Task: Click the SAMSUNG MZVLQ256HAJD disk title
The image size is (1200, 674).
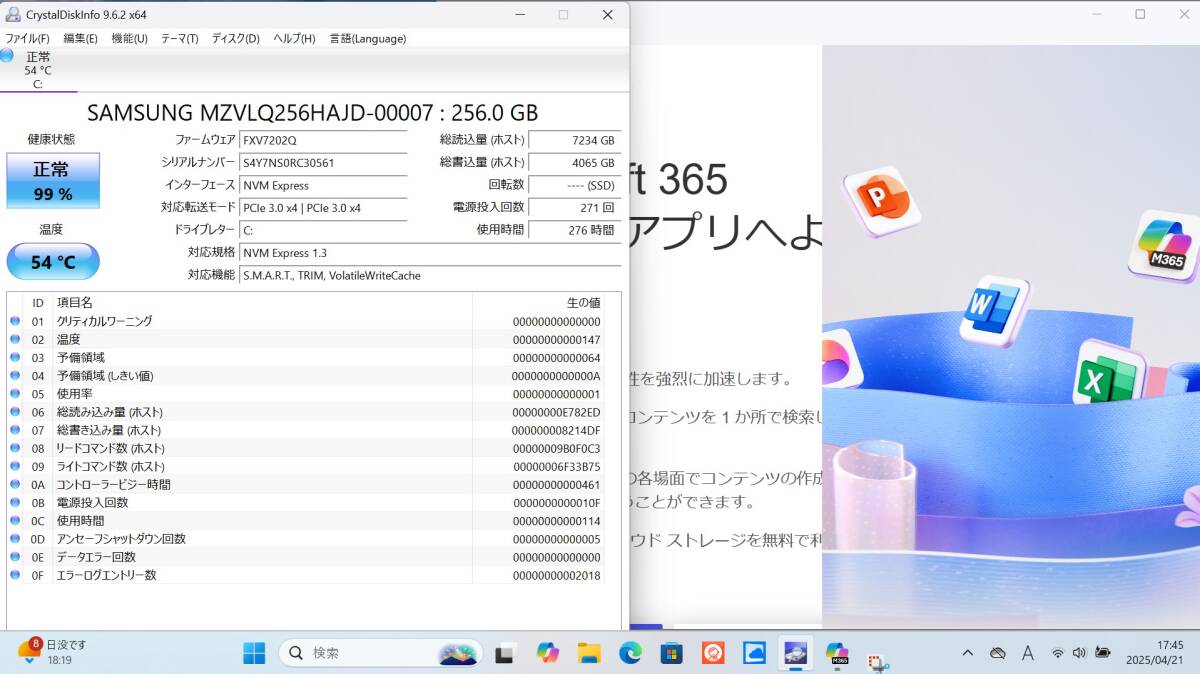Action: point(312,112)
